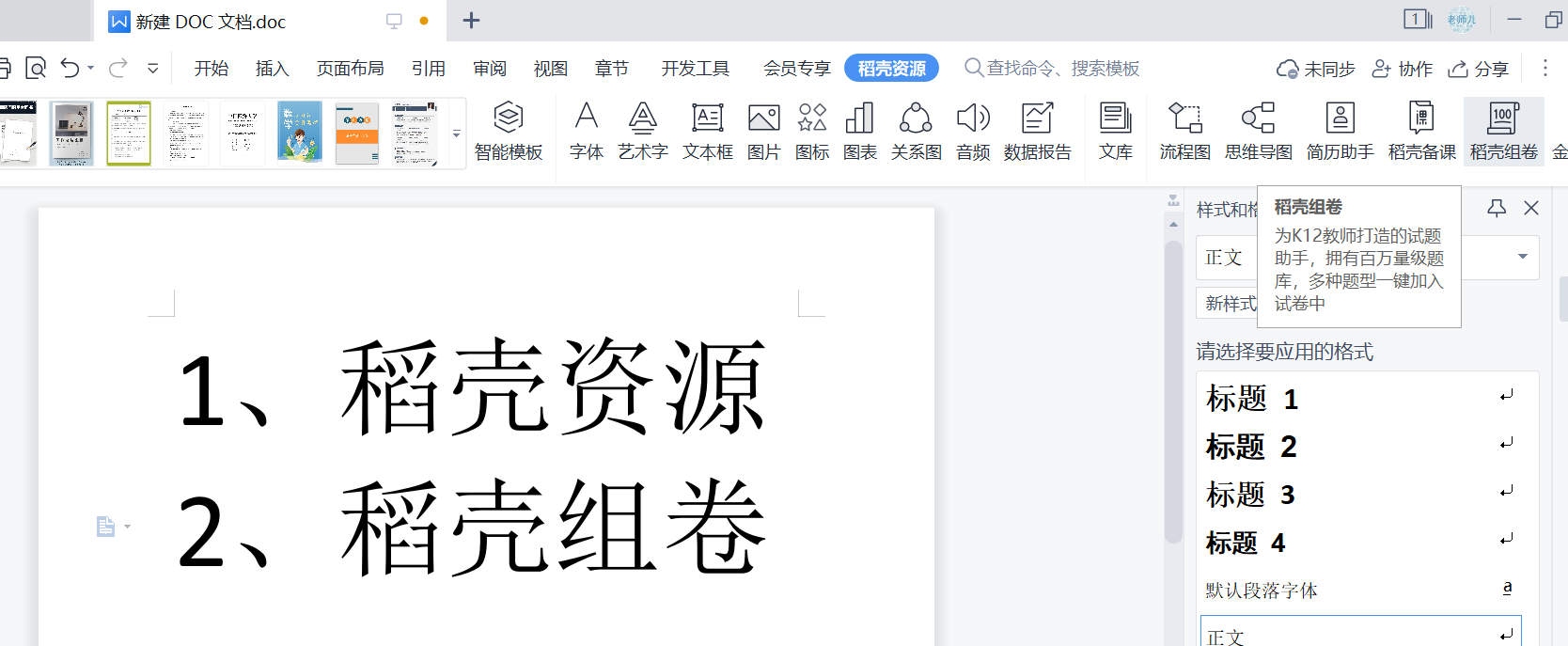Open the user avatar in title bar
The width and height of the screenshot is (1568, 646).
(x=1461, y=19)
